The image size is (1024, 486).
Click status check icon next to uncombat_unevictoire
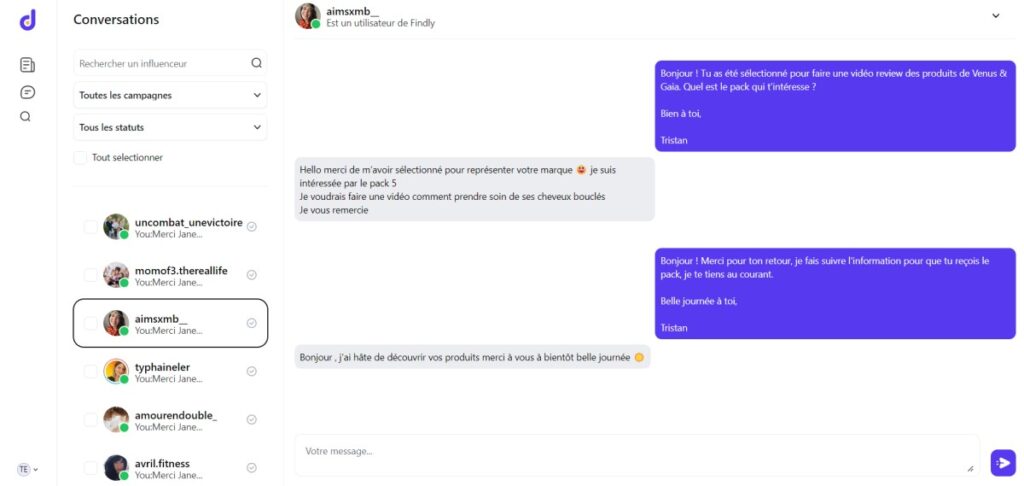pos(252,226)
